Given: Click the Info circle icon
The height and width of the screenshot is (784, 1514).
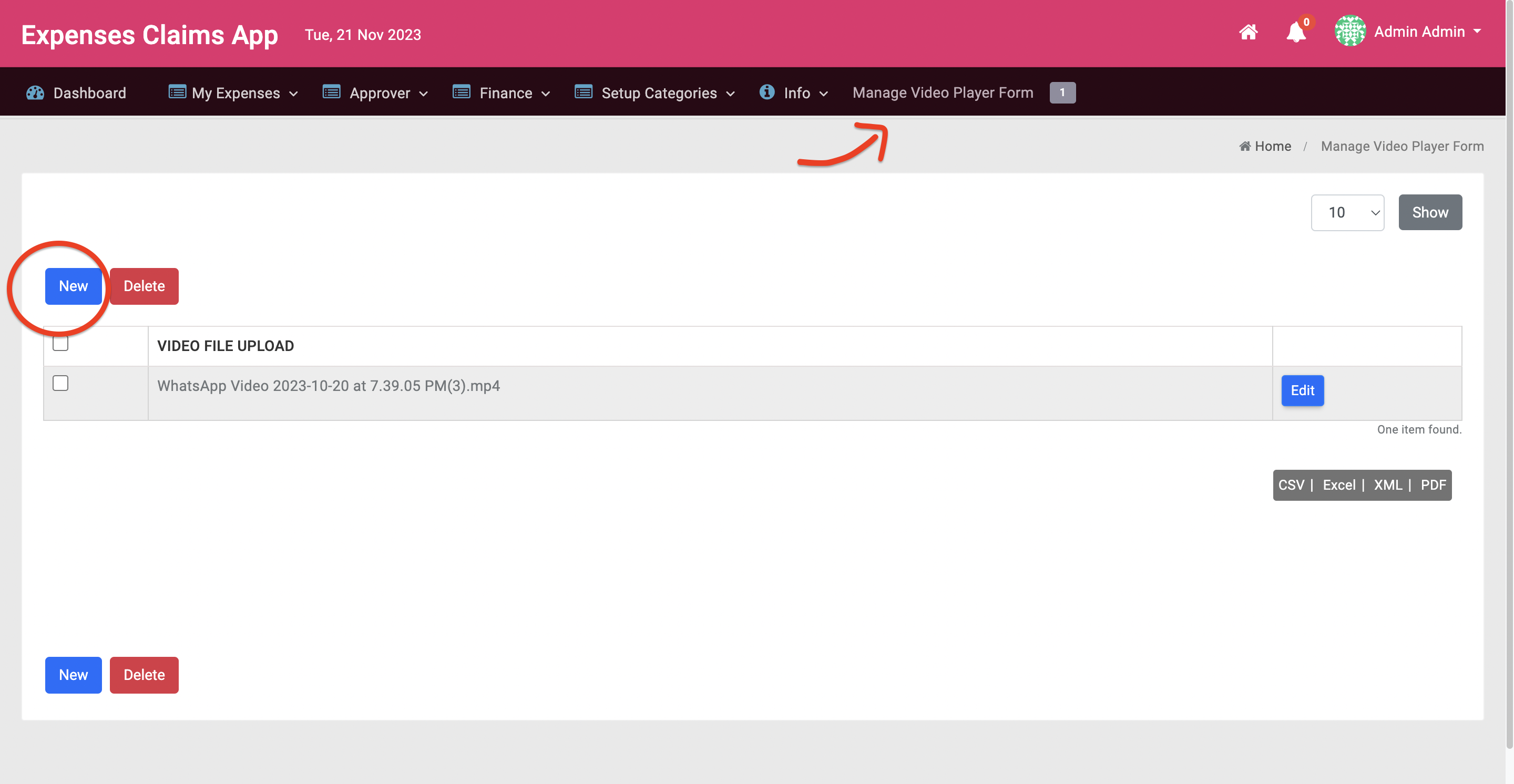Looking at the screenshot, I should click(766, 92).
